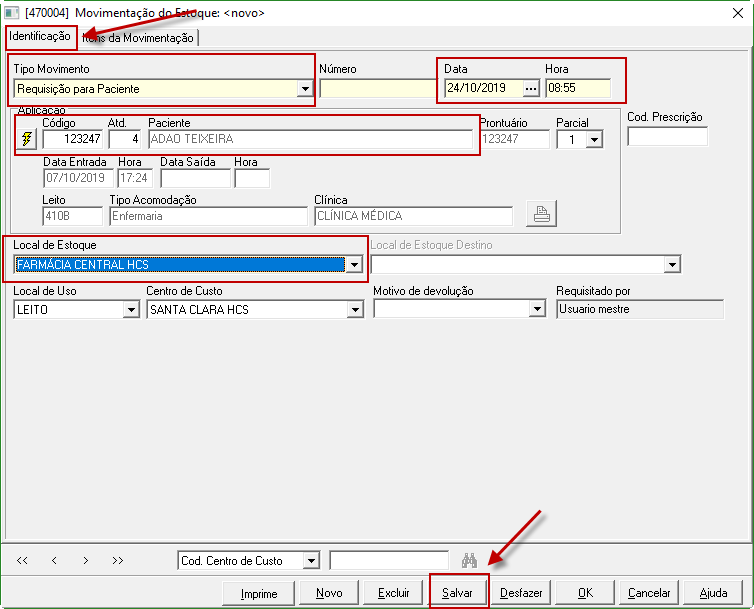Go to first record with << button

point(22,560)
